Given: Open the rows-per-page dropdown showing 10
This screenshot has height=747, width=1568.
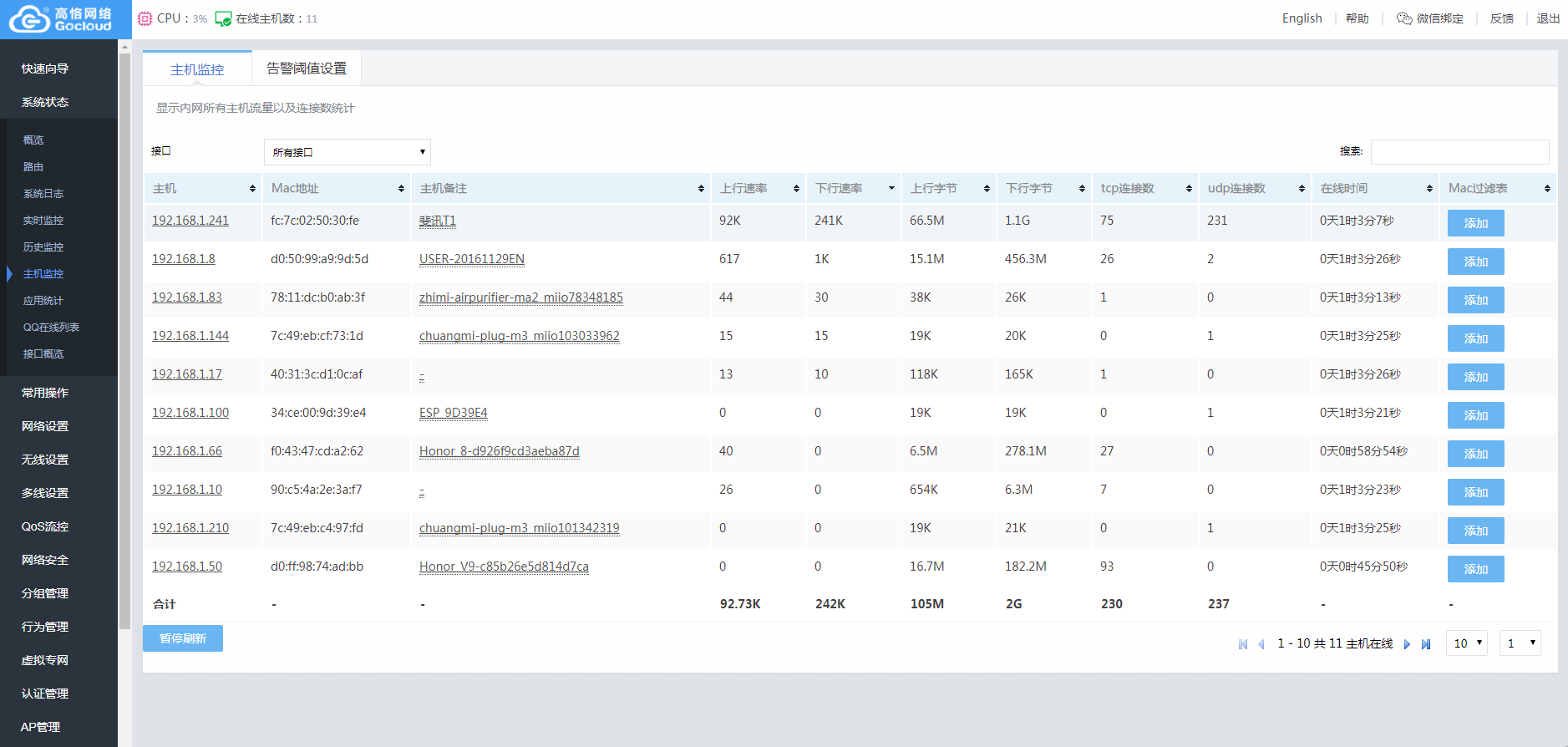Looking at the screenshot, I should coord(1467,643).
